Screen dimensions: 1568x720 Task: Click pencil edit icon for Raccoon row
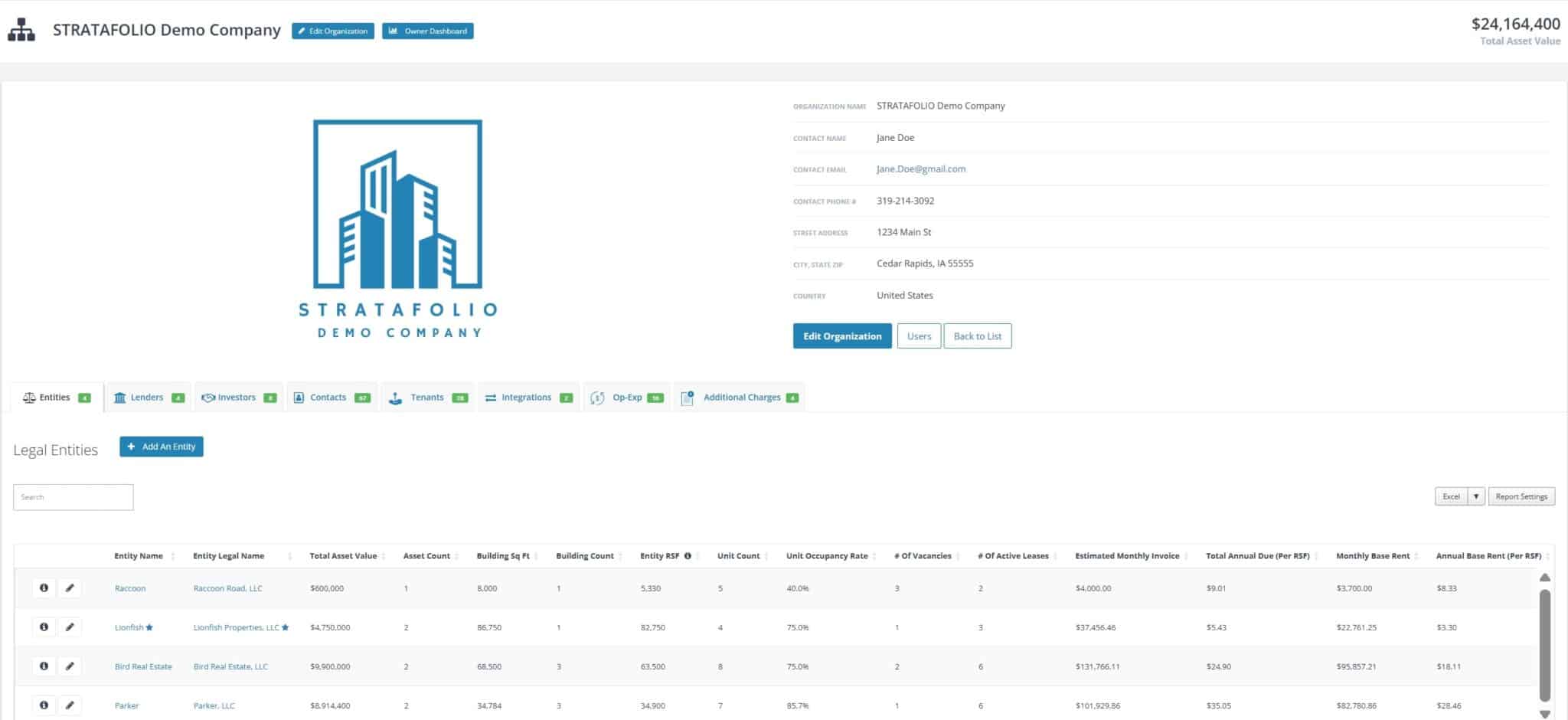click(70, 588)
